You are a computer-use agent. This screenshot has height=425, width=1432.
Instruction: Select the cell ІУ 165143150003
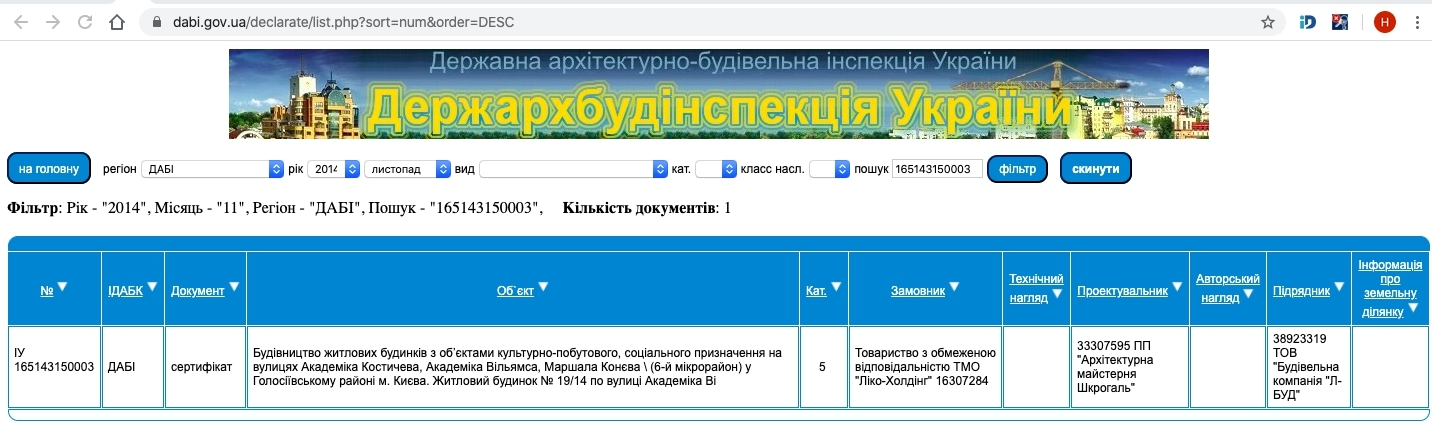tap(54, 367)
